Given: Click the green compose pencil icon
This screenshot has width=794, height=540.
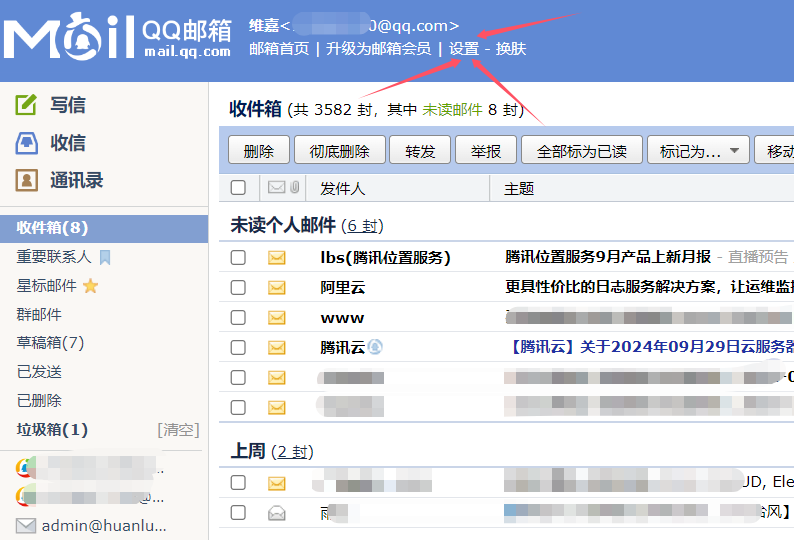Looking at the screenshot, I should (26, 105).
